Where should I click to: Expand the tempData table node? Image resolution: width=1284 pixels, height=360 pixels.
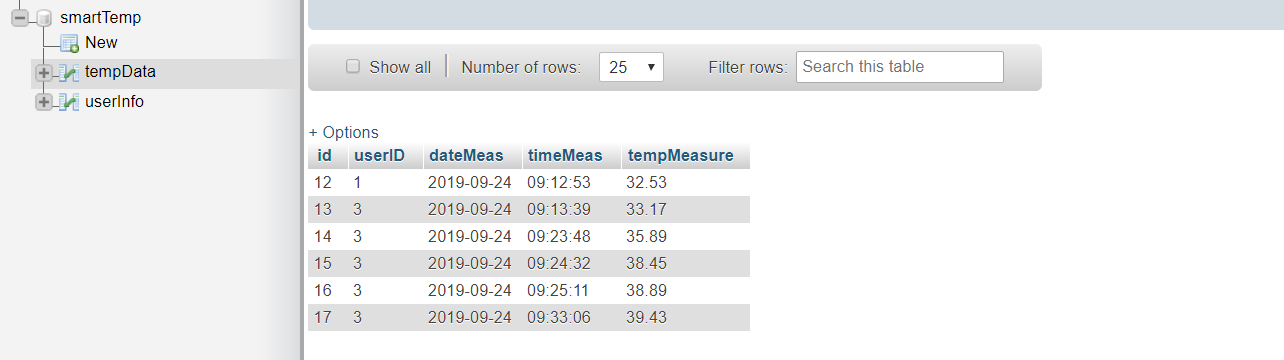point(44,72)
